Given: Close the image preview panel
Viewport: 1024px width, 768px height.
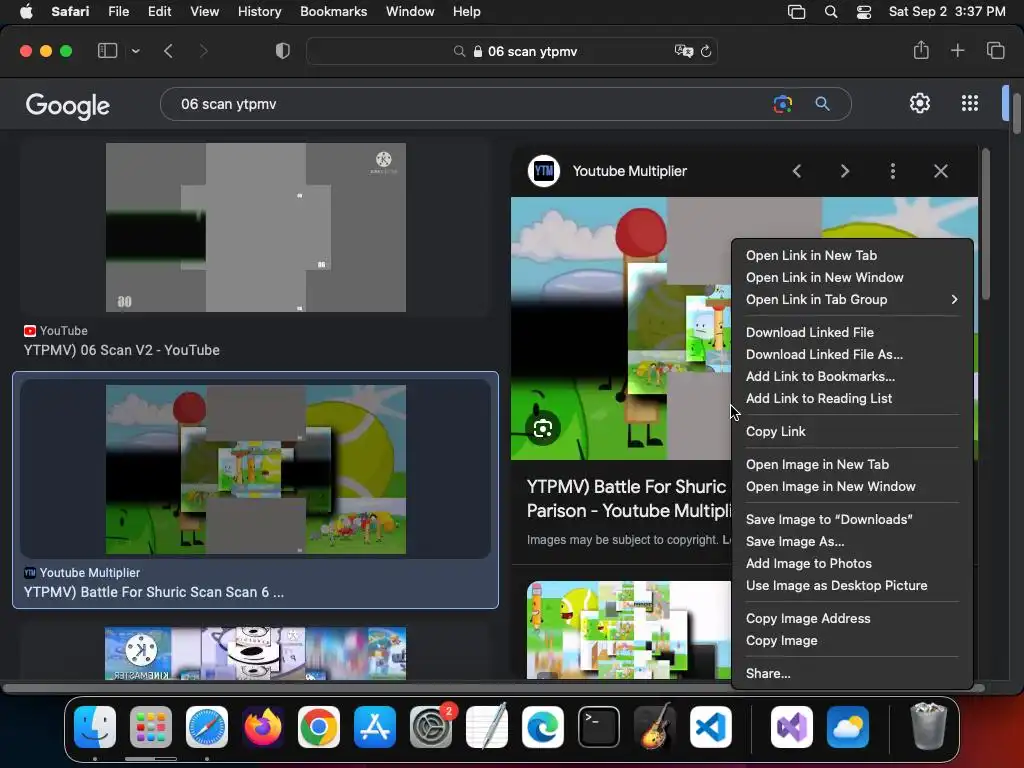Looking at the screenshot, I should click(x=940, y=171).
